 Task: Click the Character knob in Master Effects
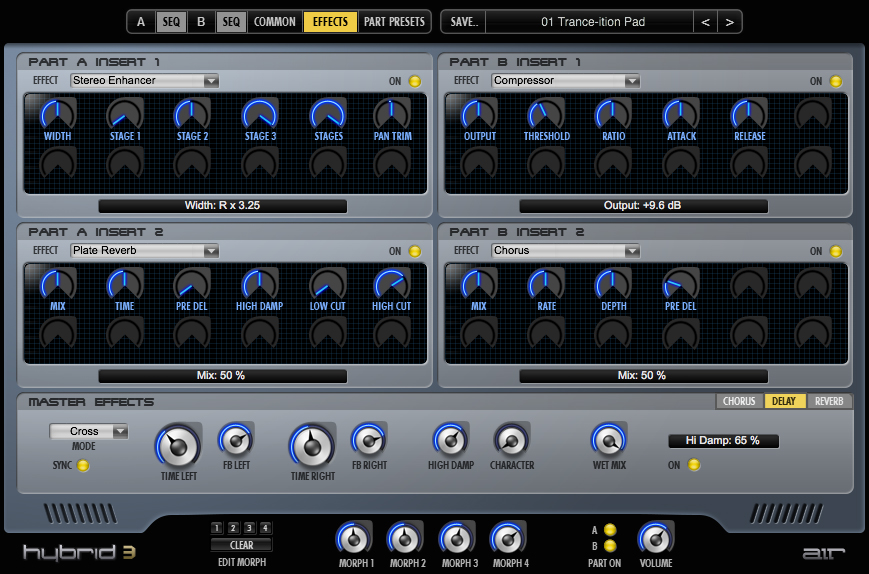click(511, 440)
